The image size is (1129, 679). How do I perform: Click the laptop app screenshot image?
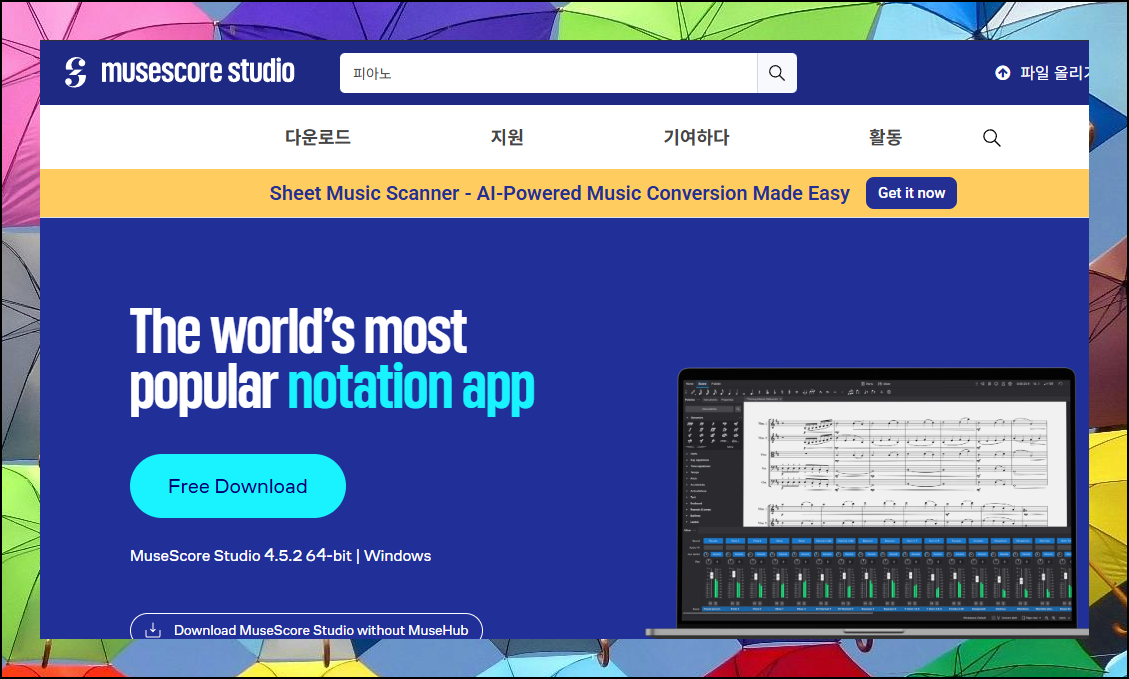click(x=868, y=503)
